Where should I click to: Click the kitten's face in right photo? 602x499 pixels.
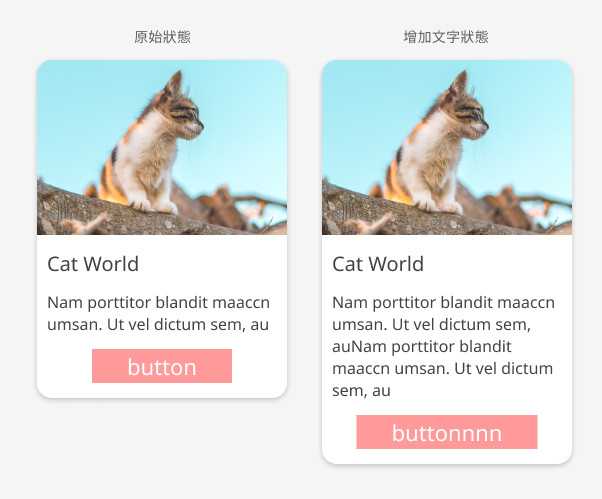click(473, 115)
